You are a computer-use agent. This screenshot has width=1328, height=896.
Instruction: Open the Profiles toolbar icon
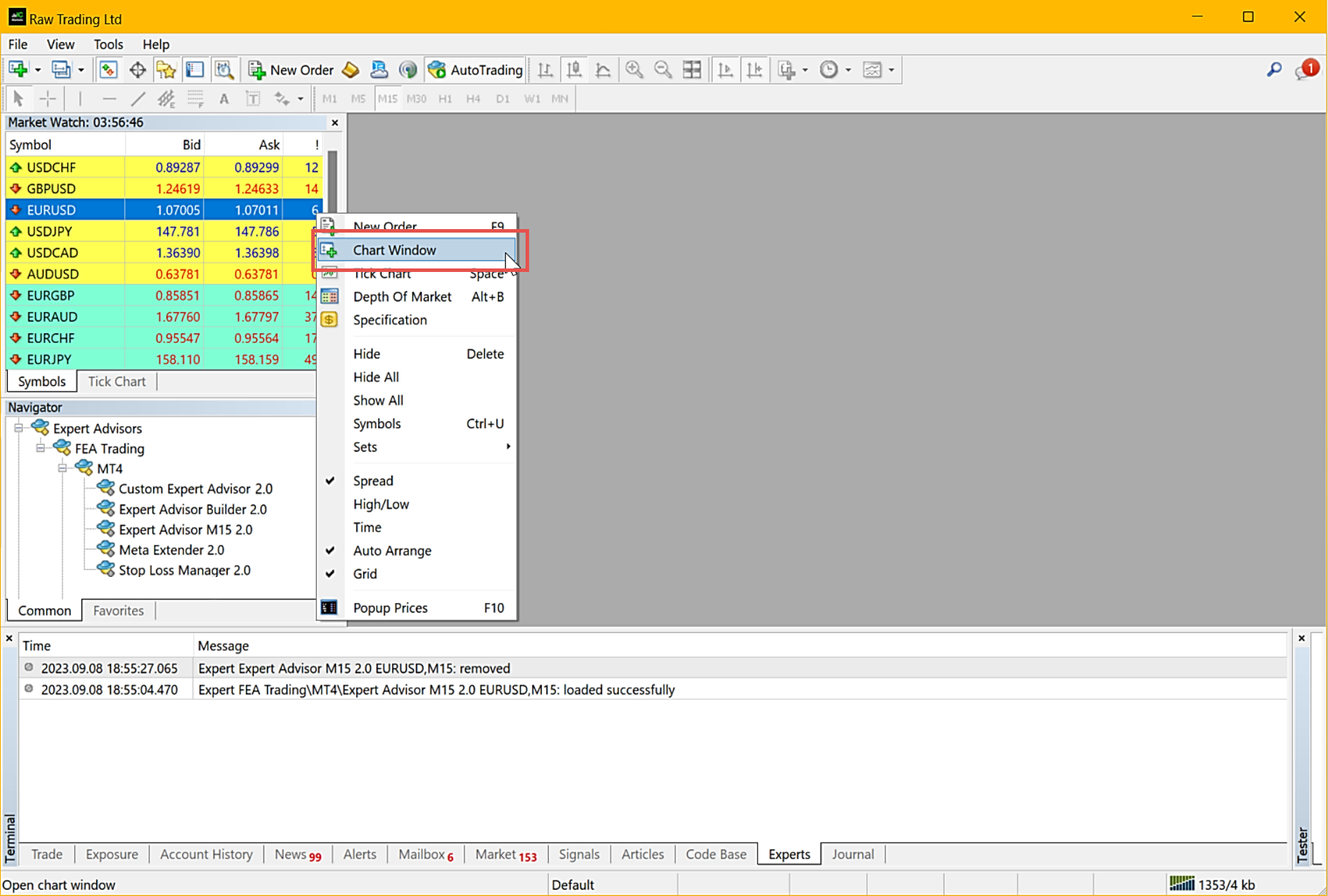[61, 70]
